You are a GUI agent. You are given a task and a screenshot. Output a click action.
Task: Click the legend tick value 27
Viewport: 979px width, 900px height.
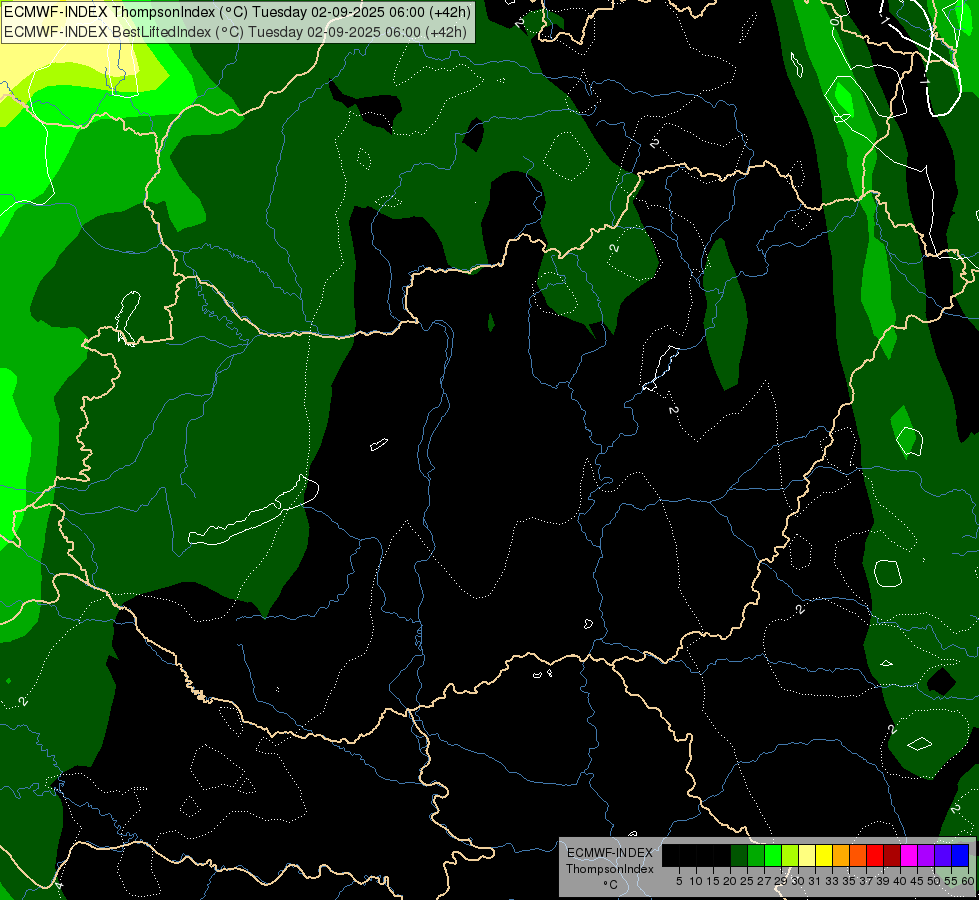point(764,881)
